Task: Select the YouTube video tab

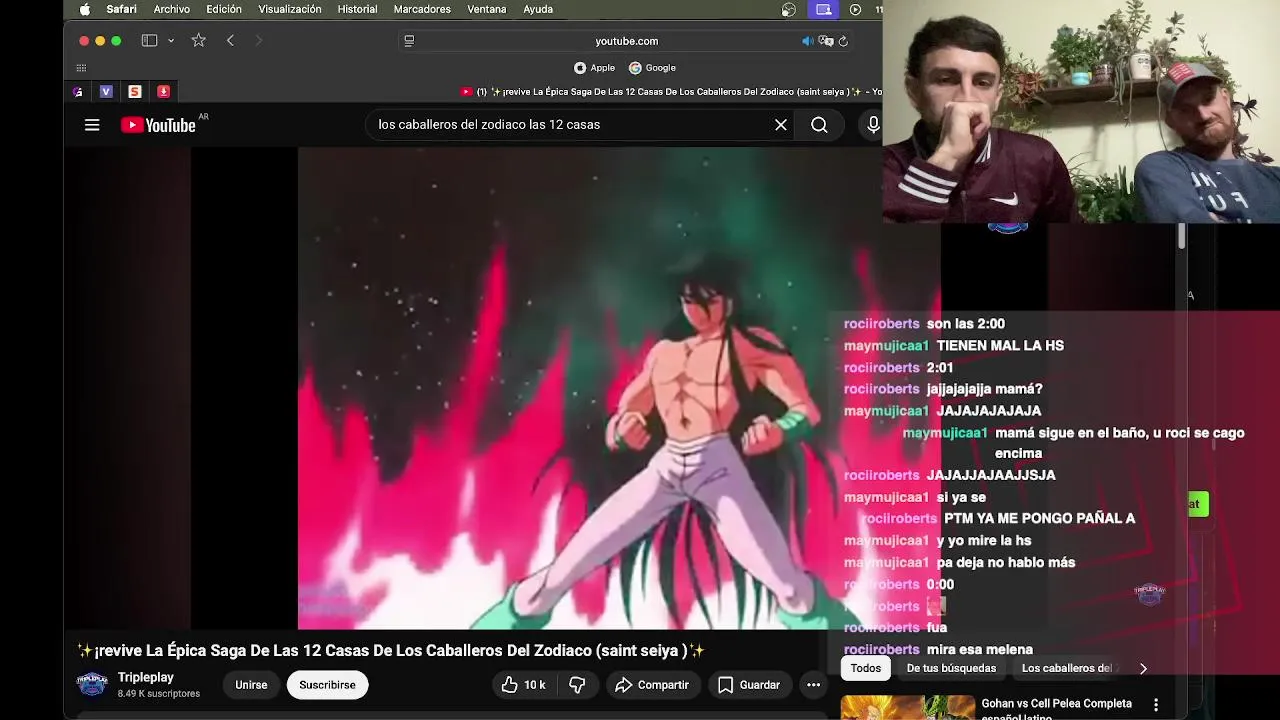Action: (671, 92)
